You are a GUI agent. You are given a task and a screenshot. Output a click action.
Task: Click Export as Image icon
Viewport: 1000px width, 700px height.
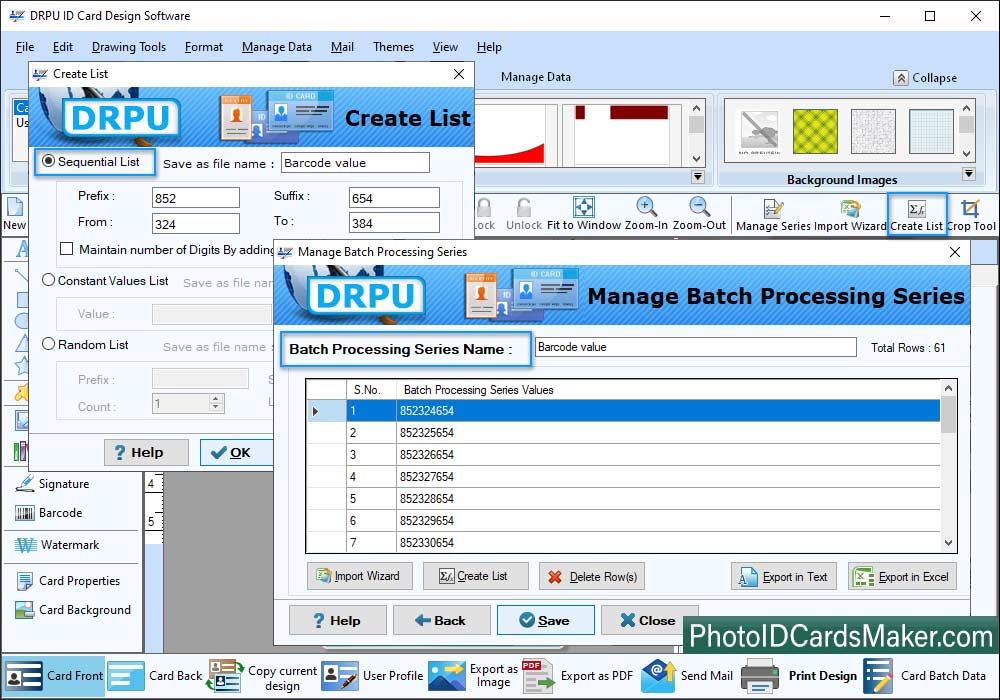pyautogui.click(x=446, y=676)
